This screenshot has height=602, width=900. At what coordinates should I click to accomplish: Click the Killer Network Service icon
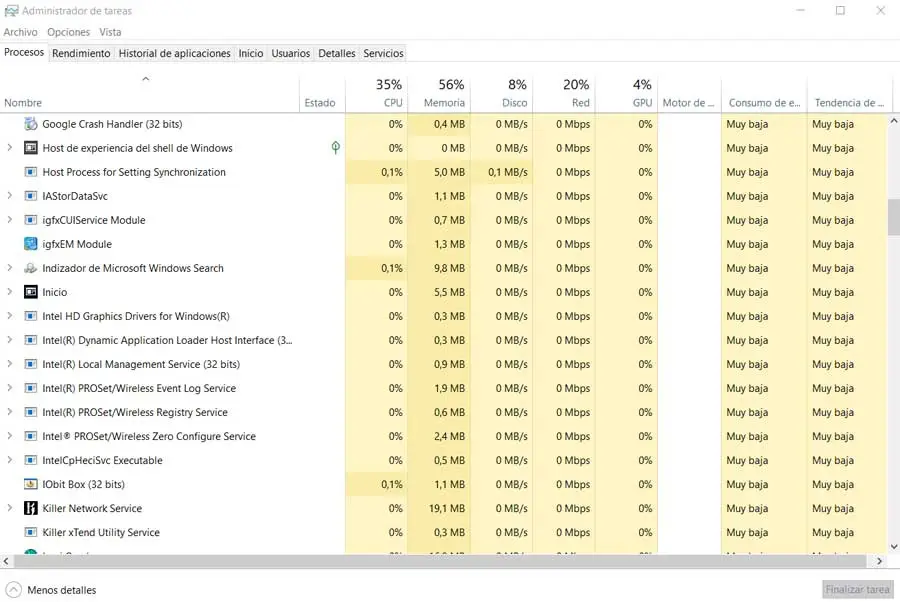(x=30, y=508)
